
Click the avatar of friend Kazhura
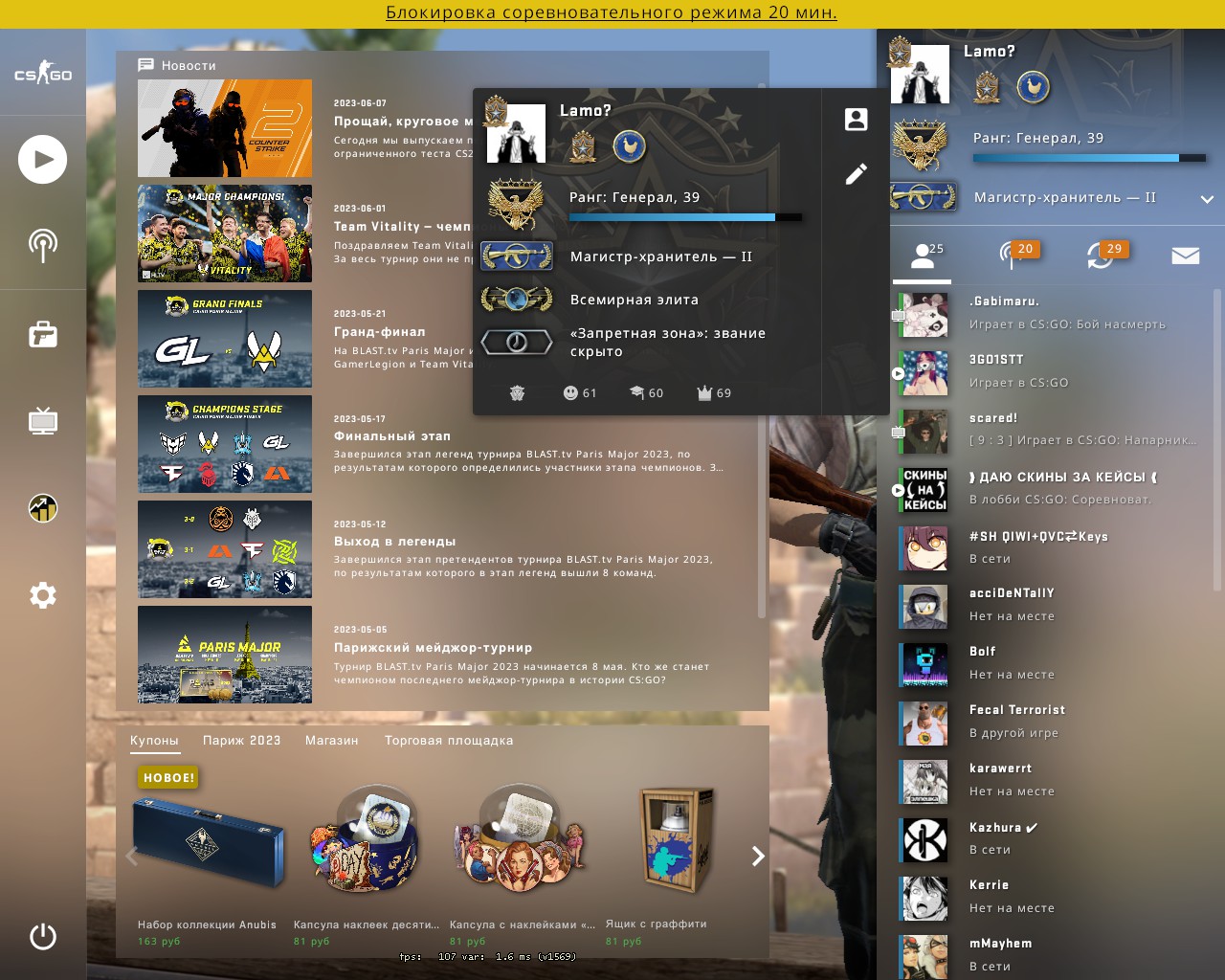[x=924, y=839]
